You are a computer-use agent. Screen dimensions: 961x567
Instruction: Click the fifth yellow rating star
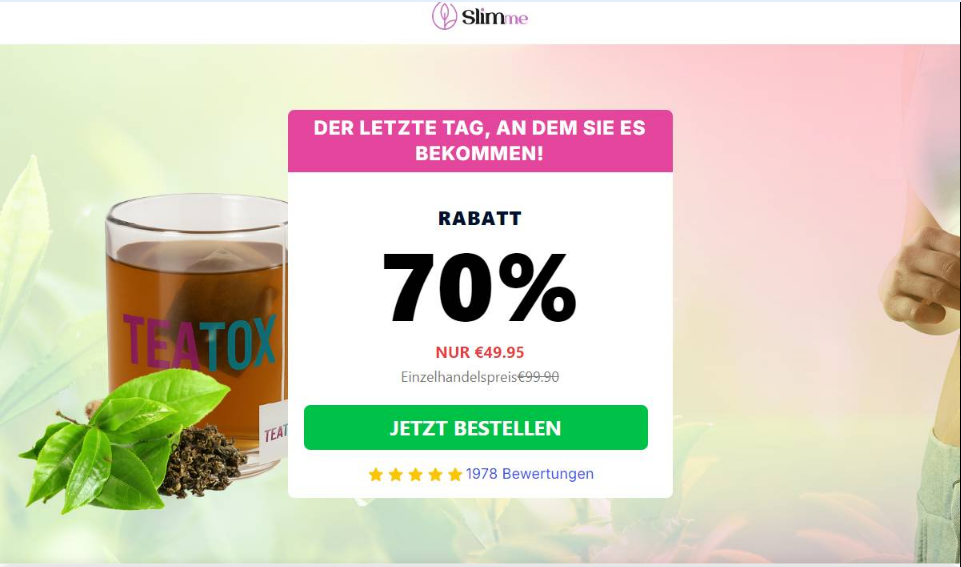pos(455,474)
